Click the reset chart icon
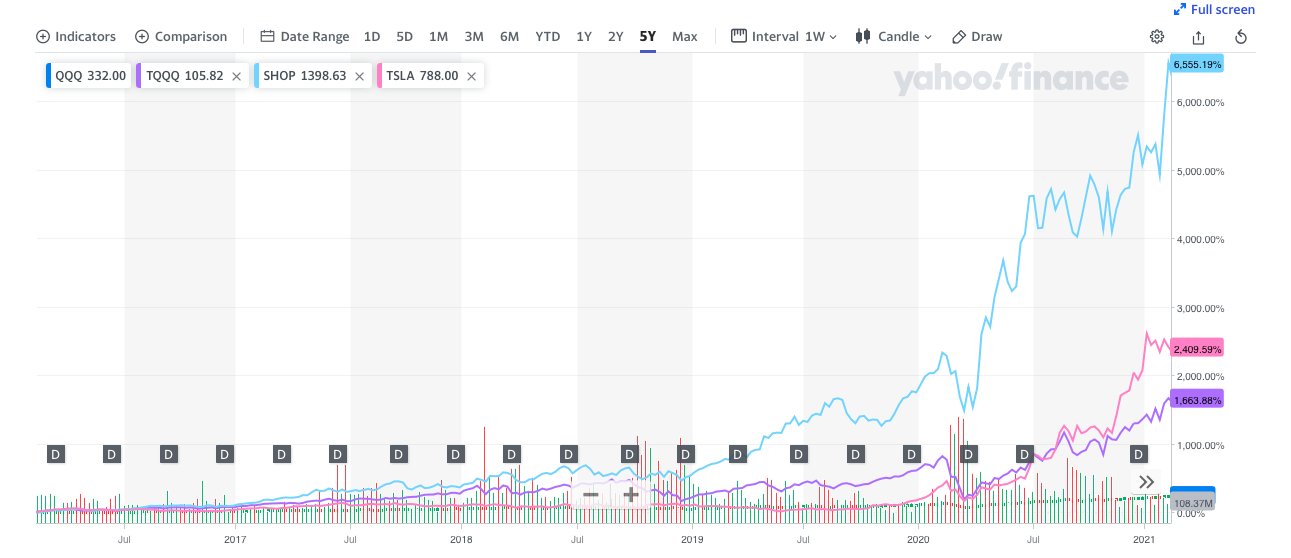The height and width of the screenshot is (558, 1291). 1241,36
